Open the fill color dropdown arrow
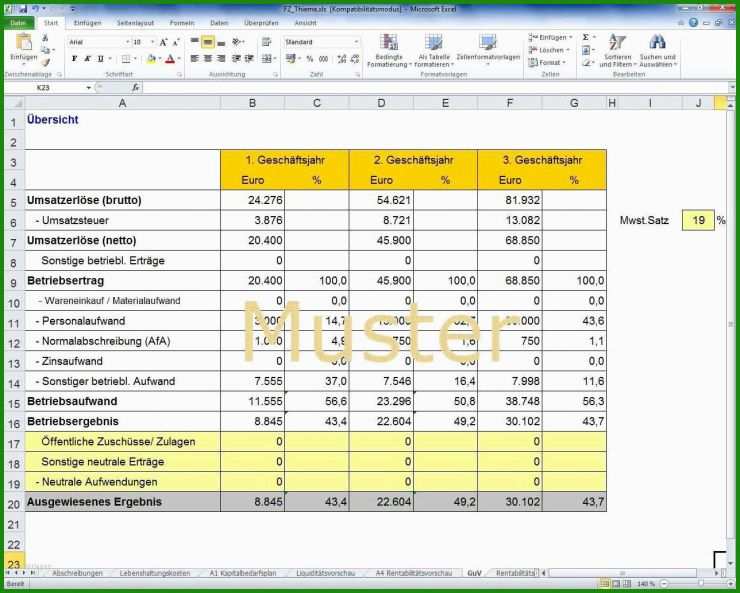The height and width of the screenshot is (593, 740). [160, 58]
